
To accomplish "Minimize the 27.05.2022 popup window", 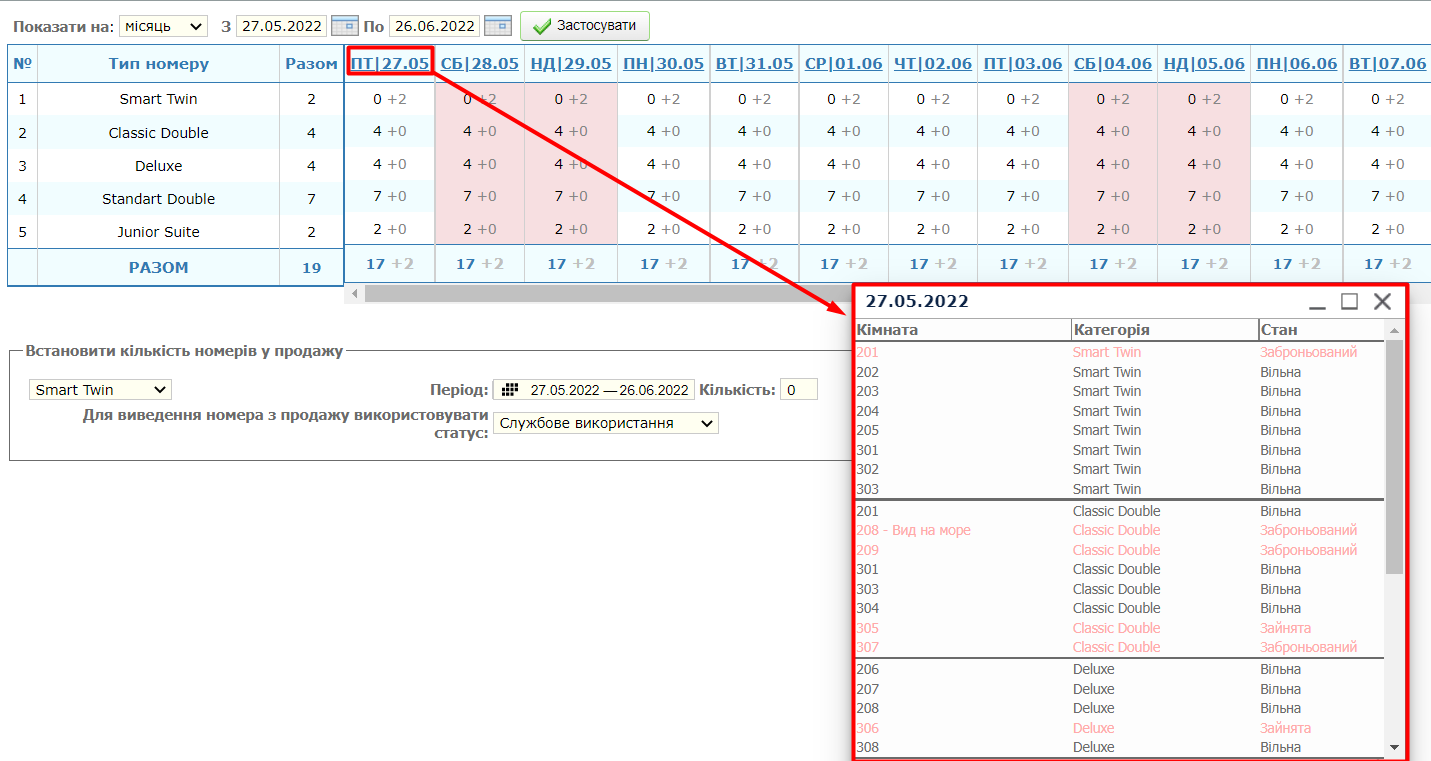I will click(x=1318, y=302).
